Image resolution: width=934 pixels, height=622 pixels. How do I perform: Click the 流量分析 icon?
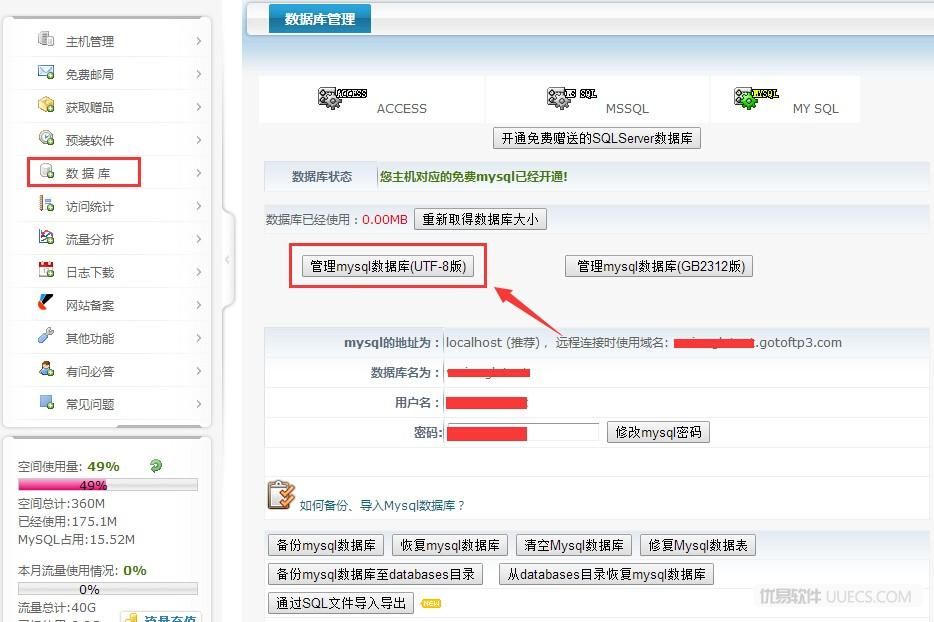click(x=46, y=237)
